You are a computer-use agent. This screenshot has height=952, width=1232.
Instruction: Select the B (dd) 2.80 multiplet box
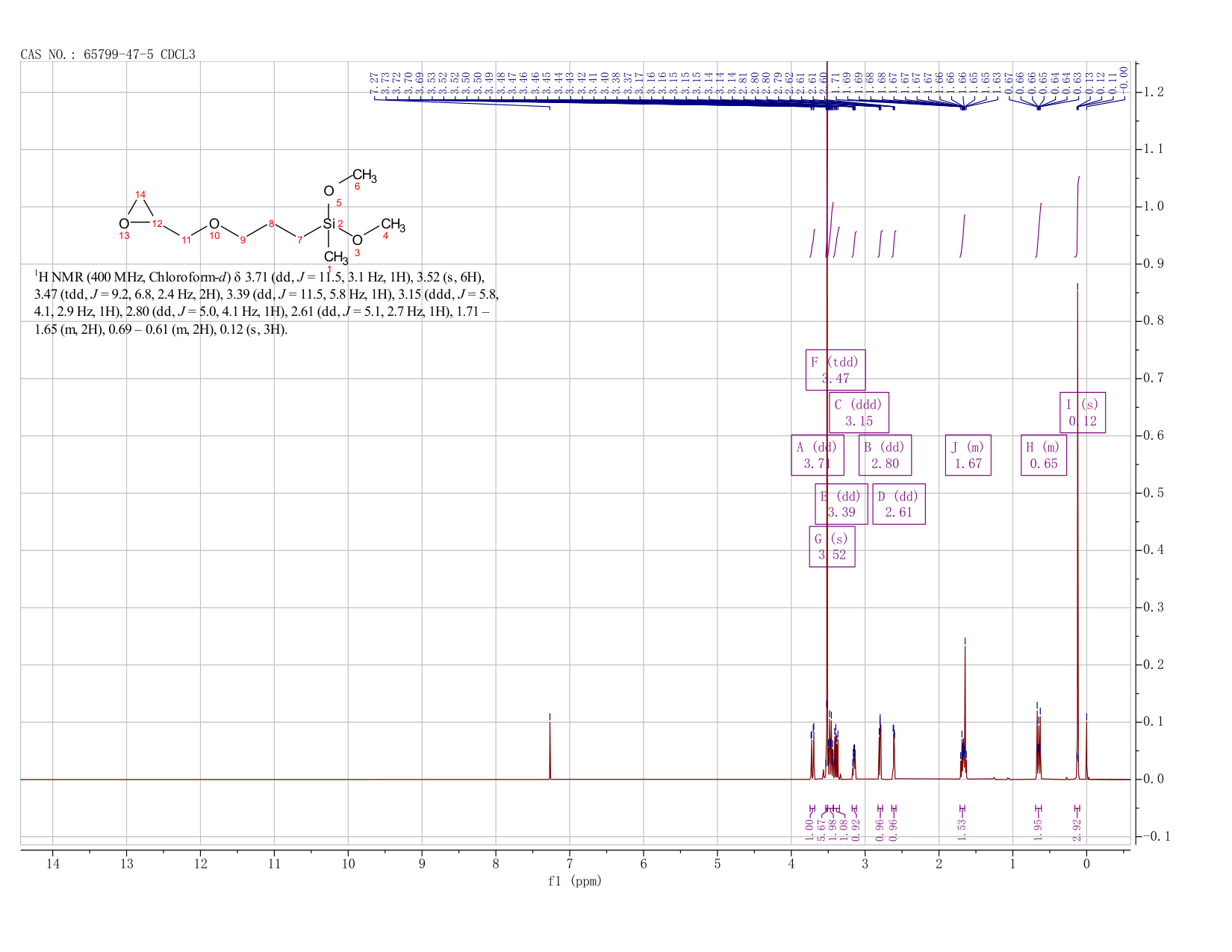pyautogui.click(x=885, y=455)
